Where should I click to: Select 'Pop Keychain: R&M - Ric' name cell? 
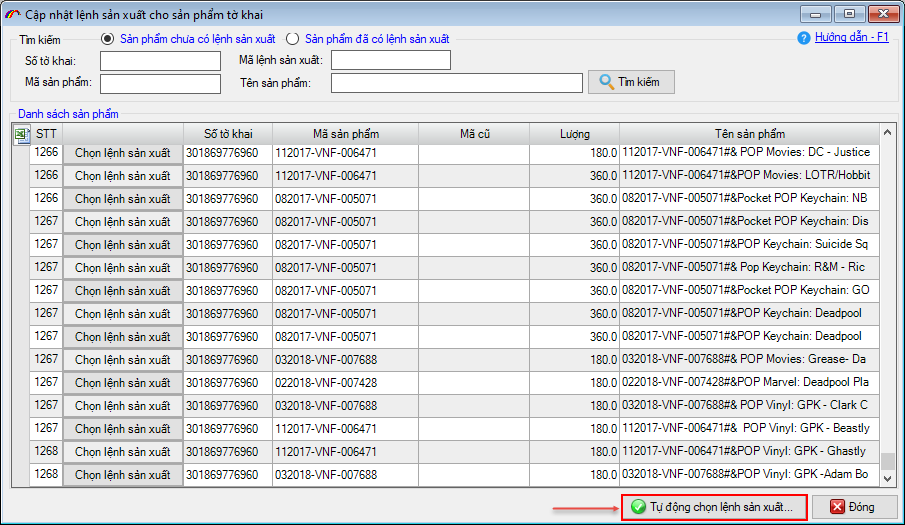pos(750,268)
